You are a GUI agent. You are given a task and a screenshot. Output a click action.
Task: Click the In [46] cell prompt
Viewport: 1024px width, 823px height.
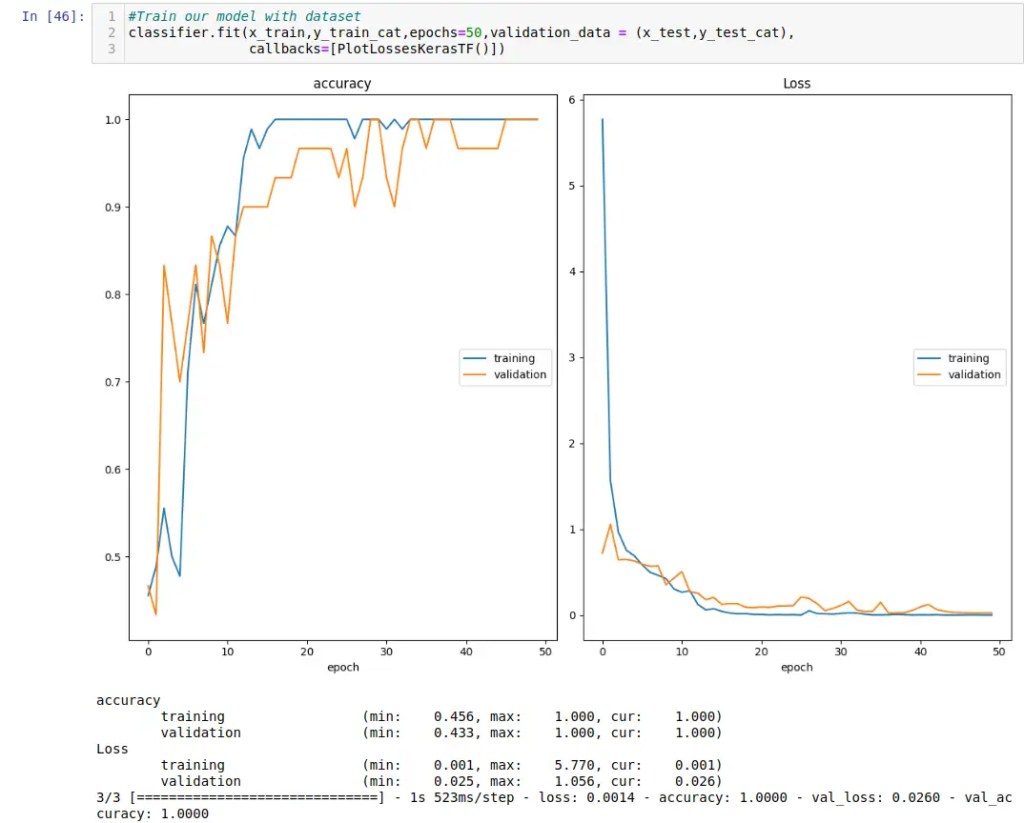53,17
